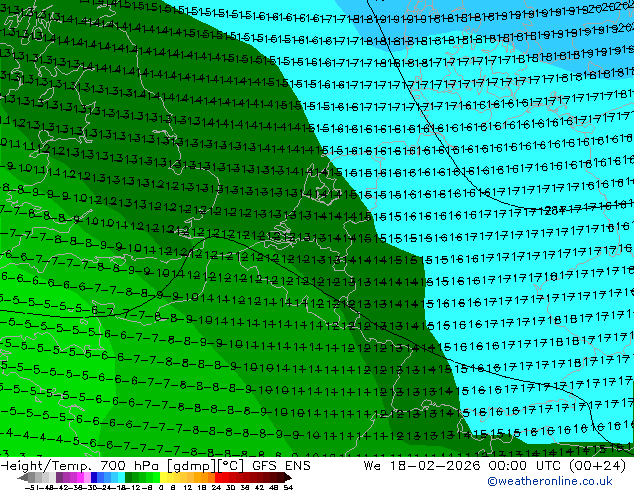Viewport: 634px width, 490px height.
Task: Click the '54' label on the temperature scale
Action: [288, 487]
